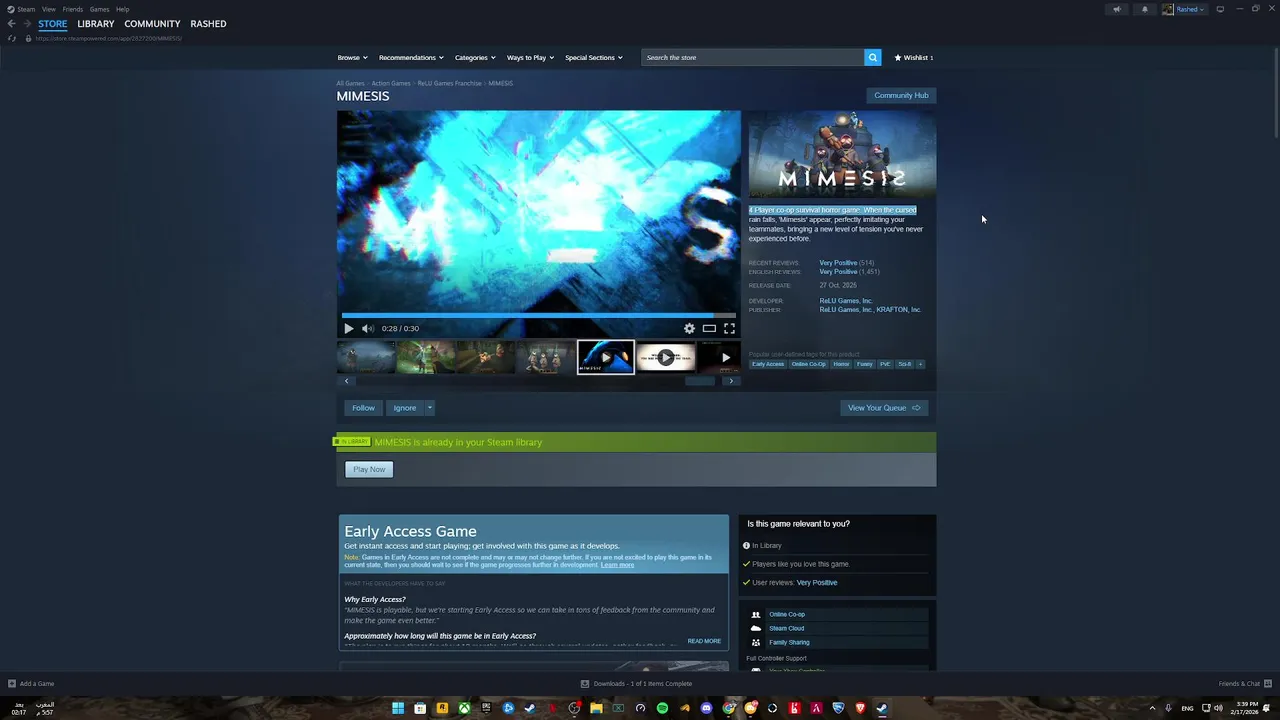This screenshot has width=1280, height=720.
Task: Open the Action Games breadcrumb
Action: coord(391,83)
